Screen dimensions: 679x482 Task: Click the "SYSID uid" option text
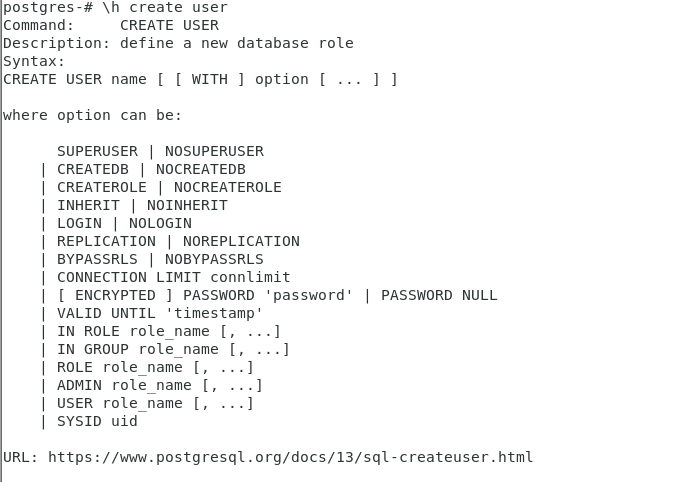[x=97, y=421]
